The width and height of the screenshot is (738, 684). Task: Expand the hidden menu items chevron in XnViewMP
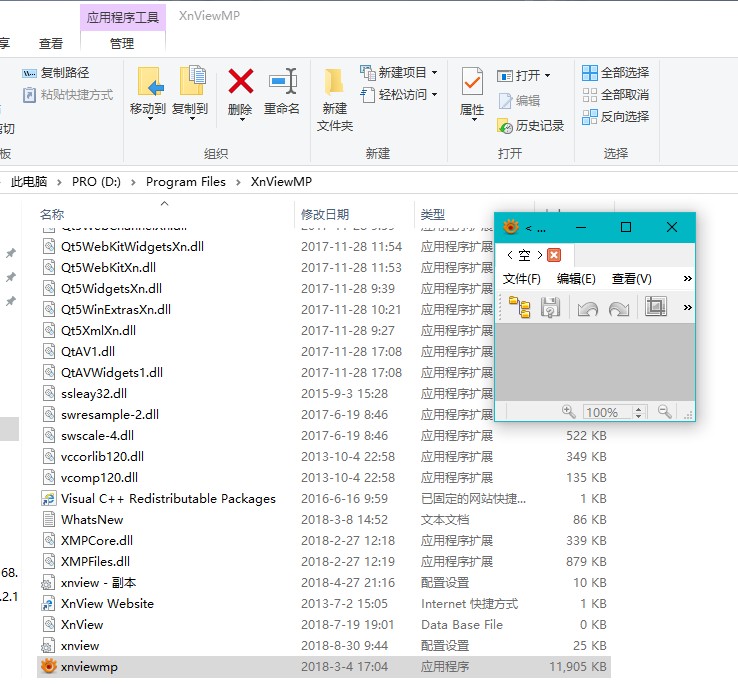pos(688,279)
